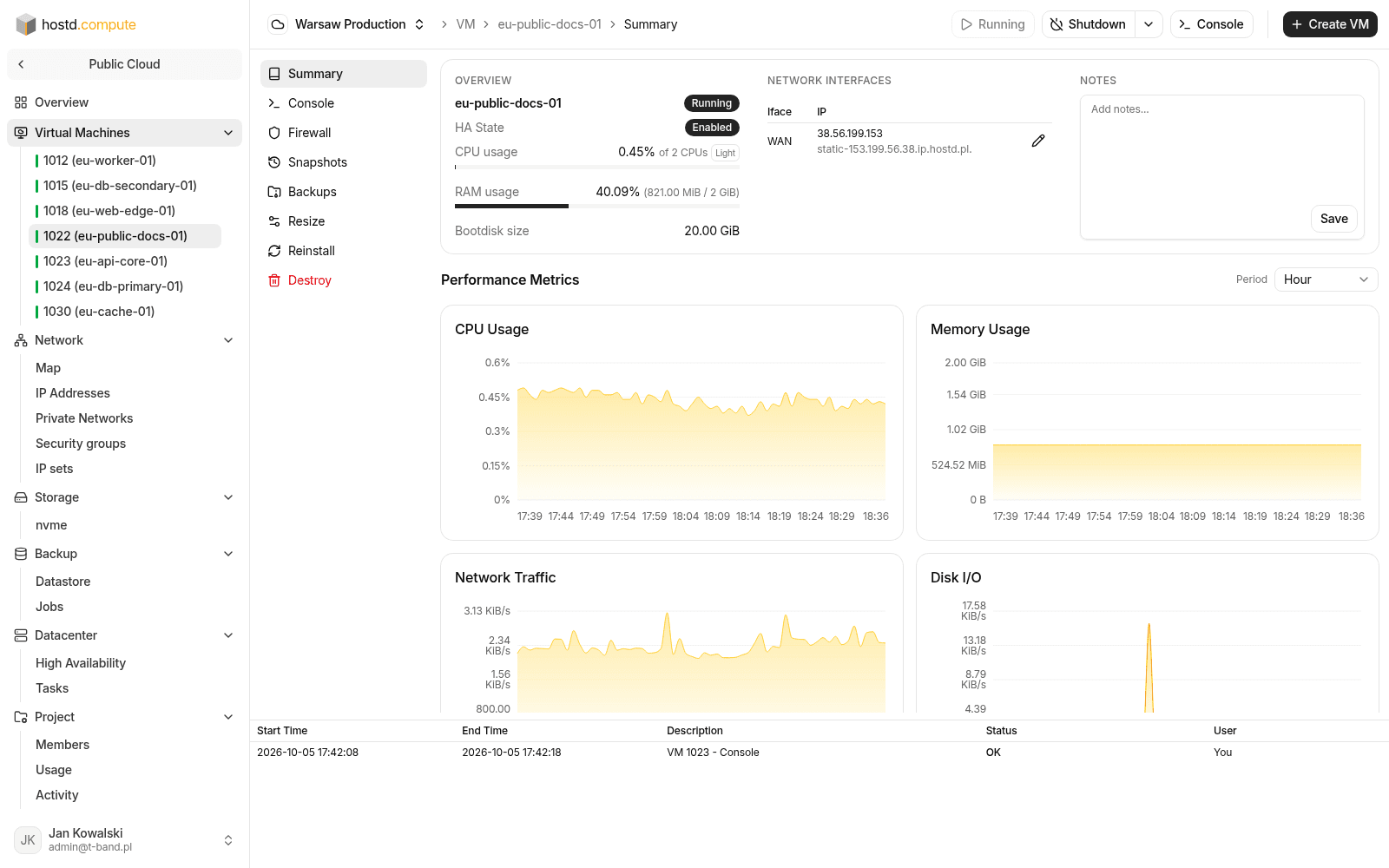The width and height of the screenshot is (1389, 868).
Task: Click the VM 1023 - Console task row
Action: point(820,753)
